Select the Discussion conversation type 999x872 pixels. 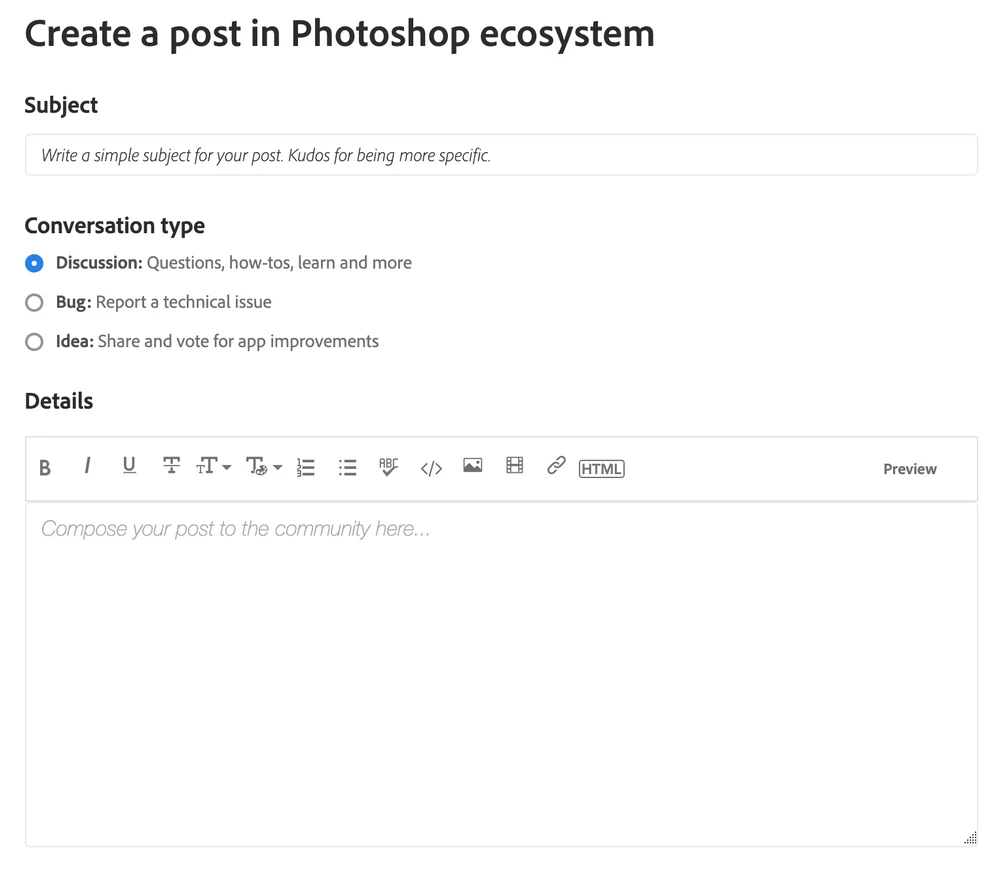coord(34,263)
